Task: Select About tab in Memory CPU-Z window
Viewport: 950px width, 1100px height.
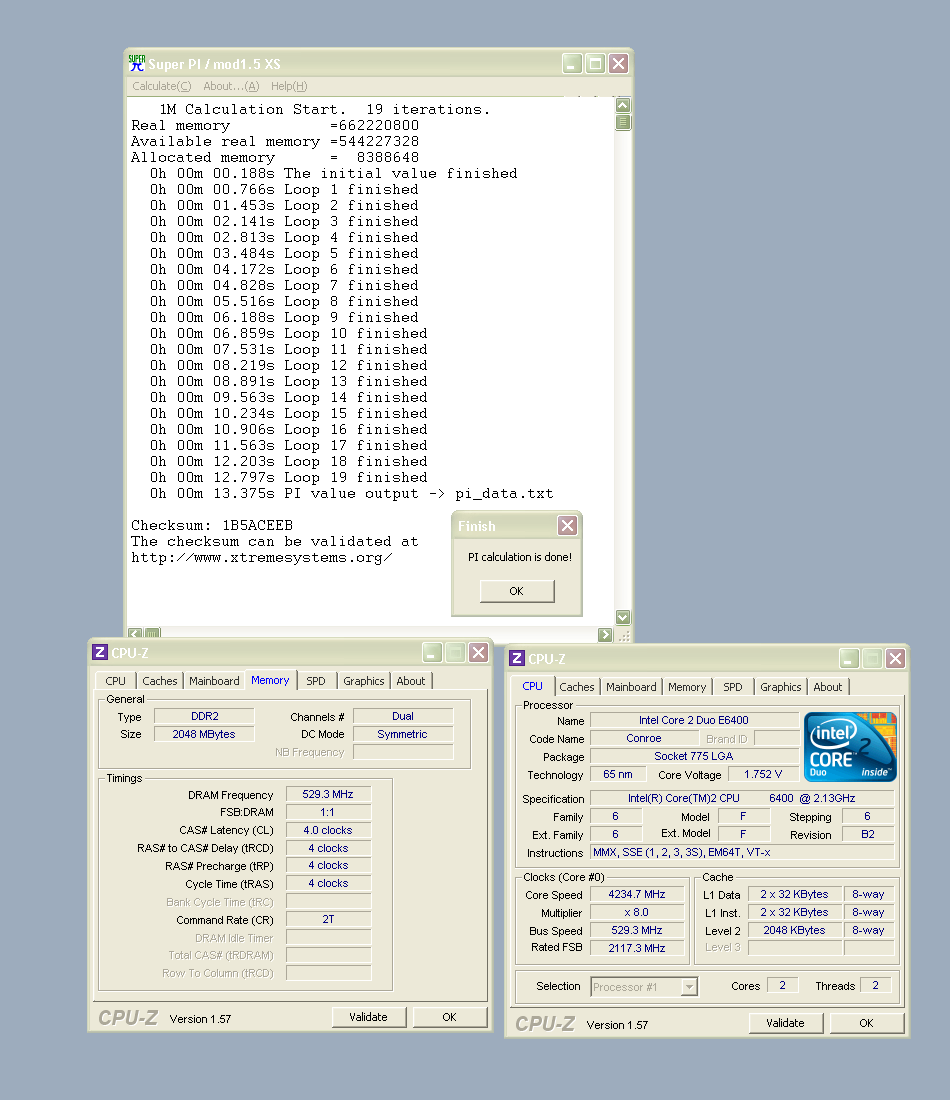Action: tap(410, 681)
